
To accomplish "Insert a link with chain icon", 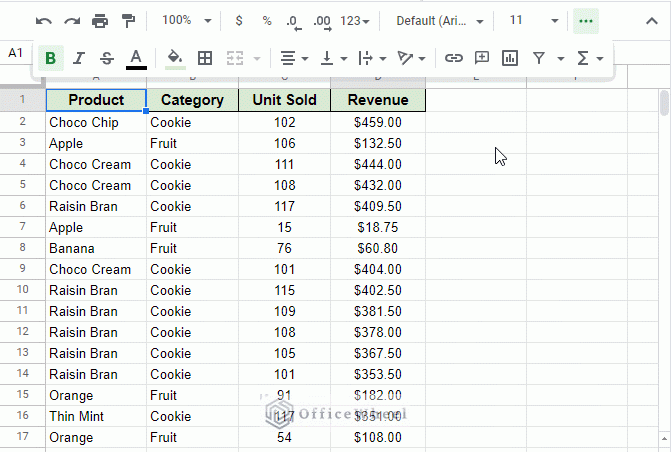I will tap(454, 58).
